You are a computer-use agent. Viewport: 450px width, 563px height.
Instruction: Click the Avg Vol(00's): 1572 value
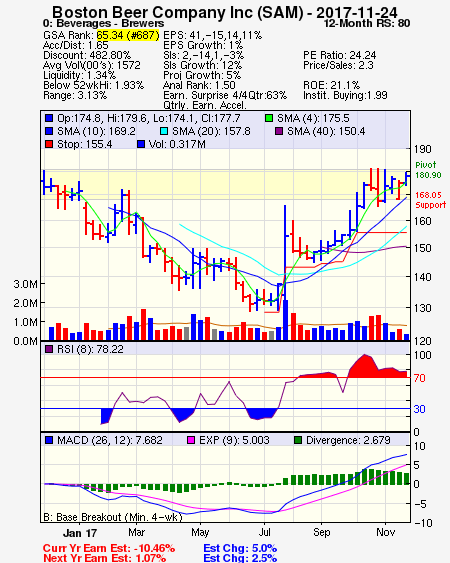(x=92, y=65)
